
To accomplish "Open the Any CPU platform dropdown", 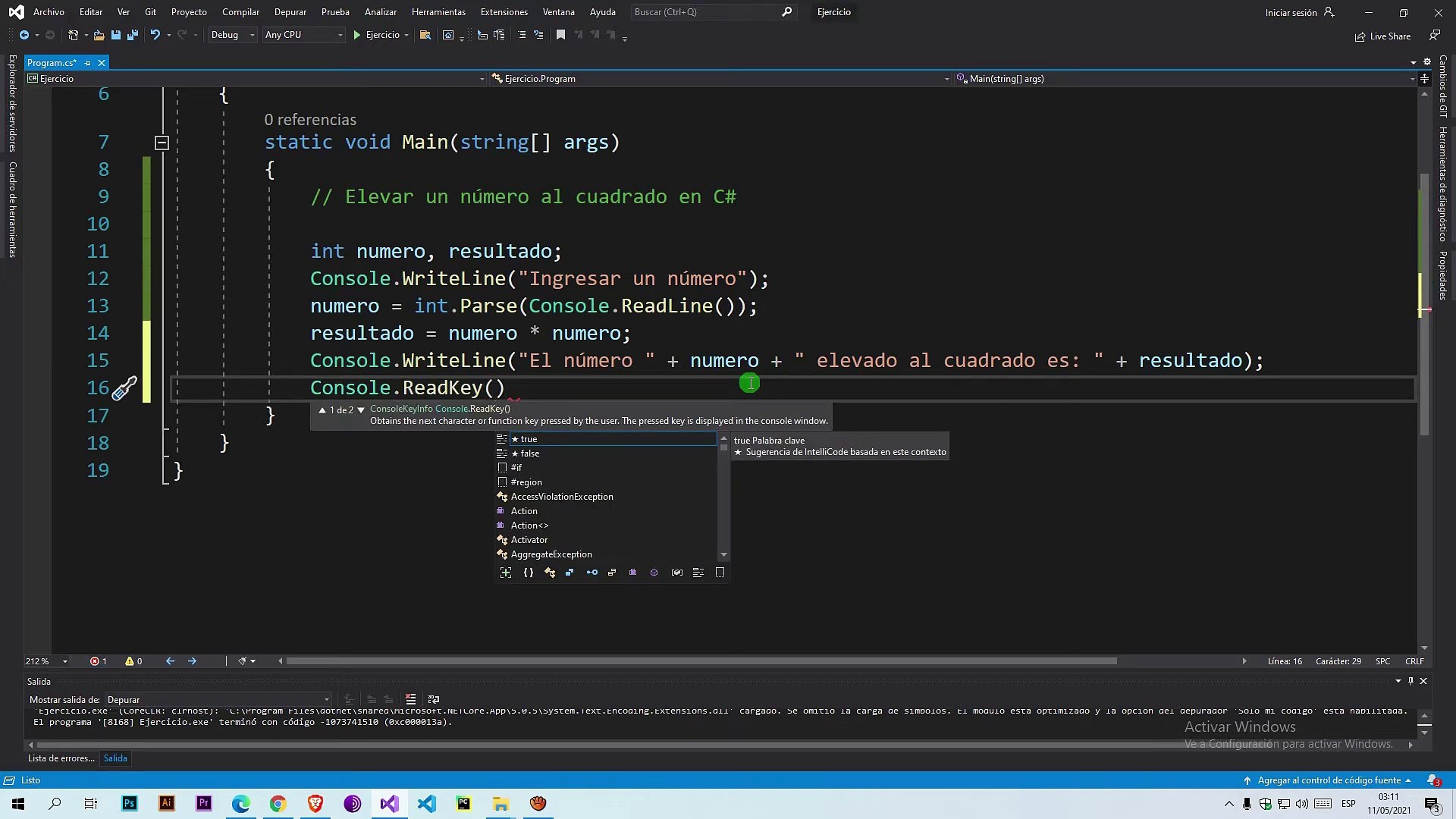I will (x=303, y=35).
